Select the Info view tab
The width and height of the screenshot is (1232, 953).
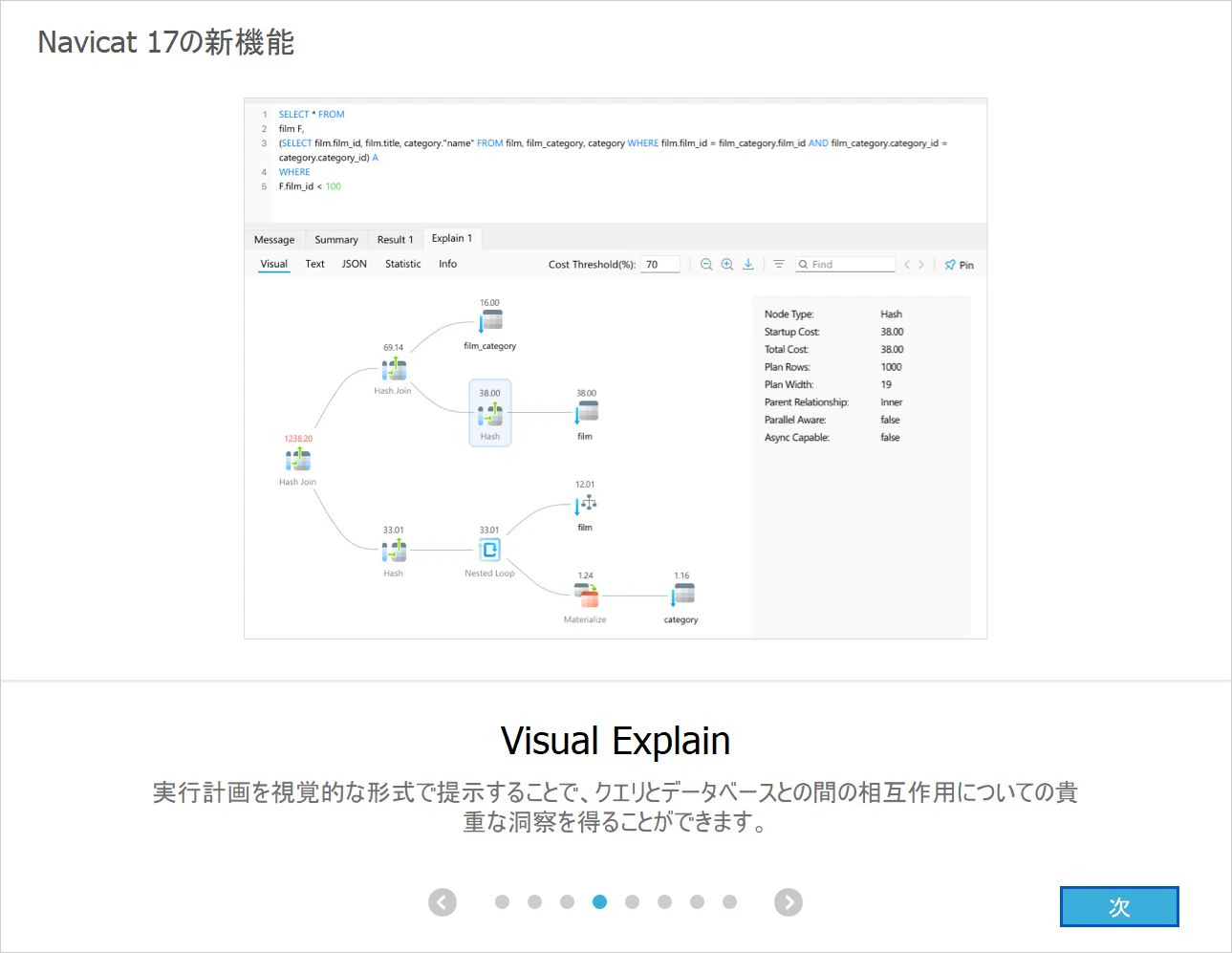click(x=447, y=264)
